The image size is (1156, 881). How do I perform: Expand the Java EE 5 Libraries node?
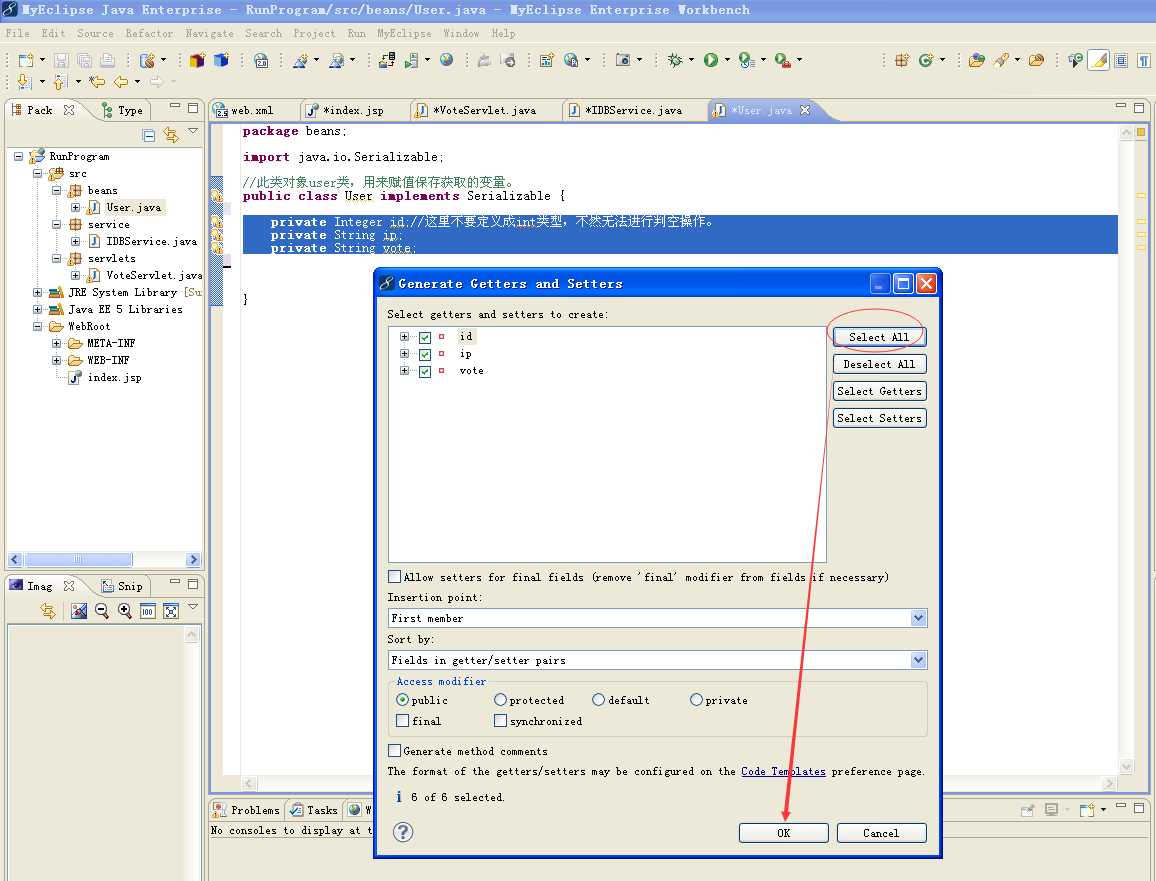tap(37, 309)
